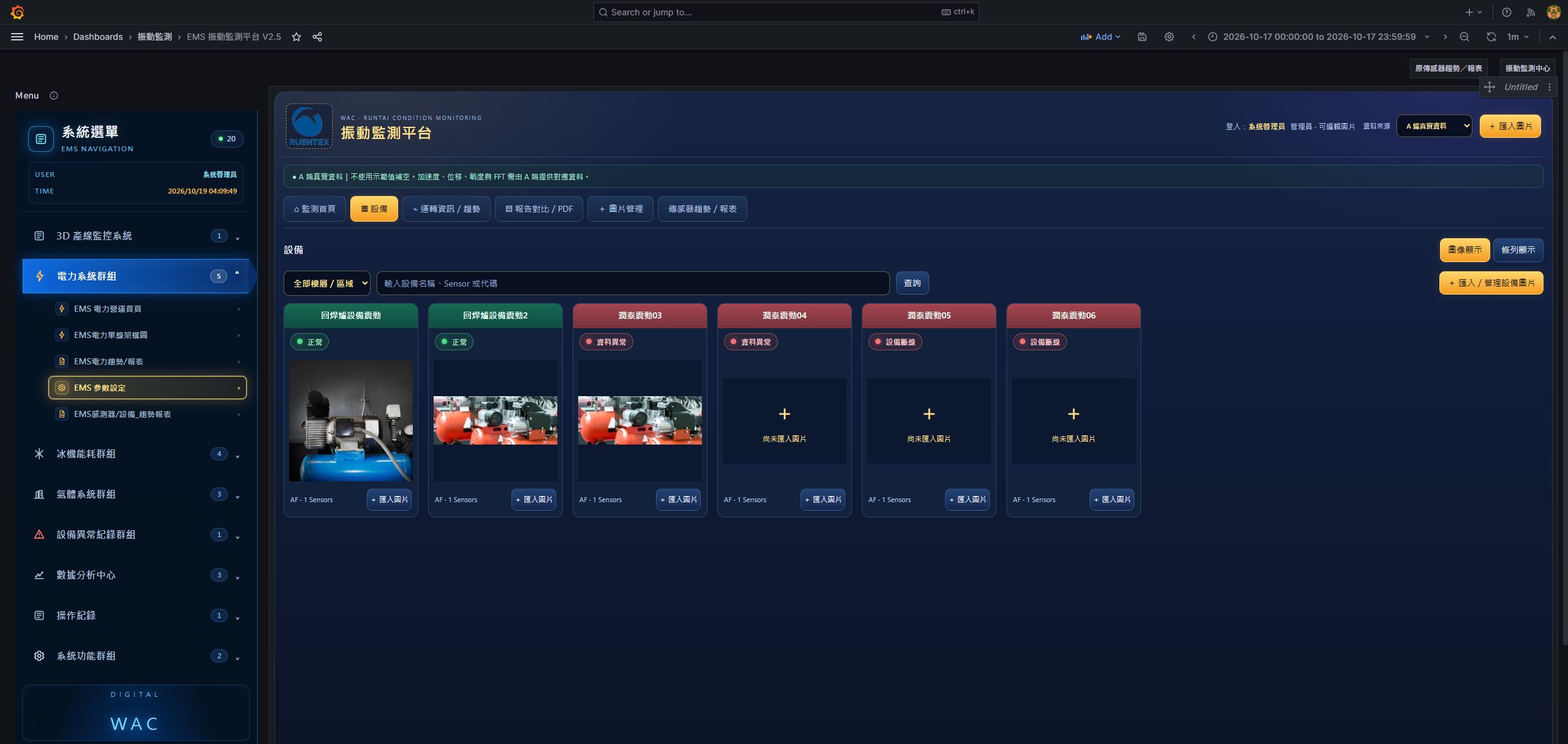1568x744 pixels.
Task: Click the 回焊爐設備震動 compressor thumbnail
Action: [351, 420]
